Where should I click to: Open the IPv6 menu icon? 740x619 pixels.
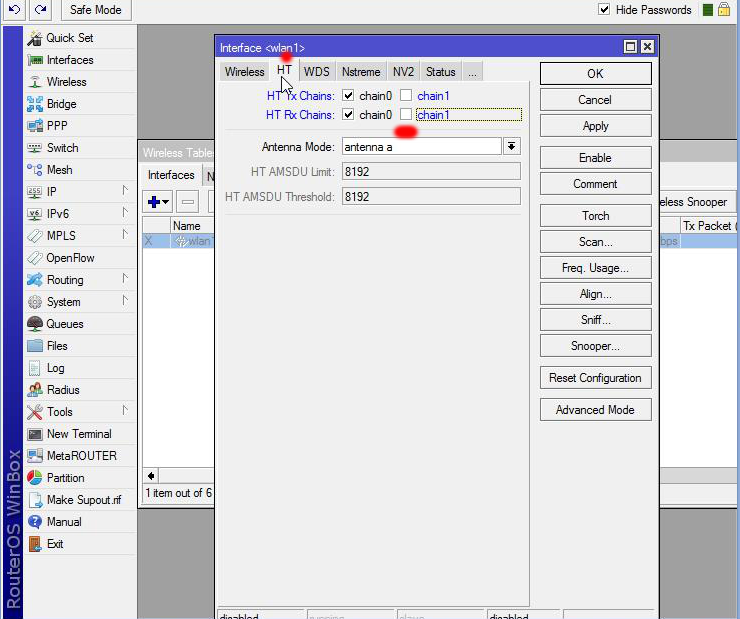(35, 214)
